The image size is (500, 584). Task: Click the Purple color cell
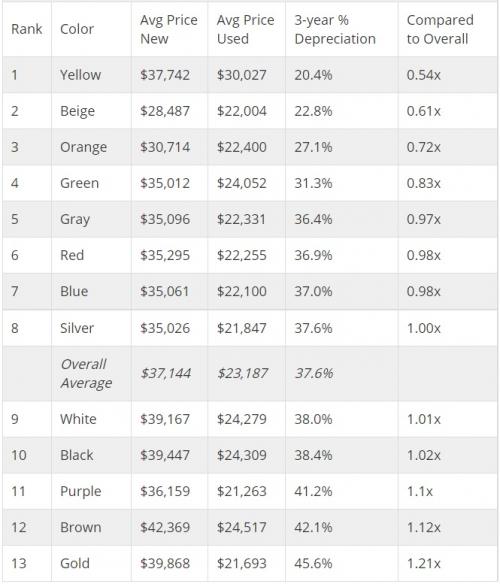click(x=80, y=491)
